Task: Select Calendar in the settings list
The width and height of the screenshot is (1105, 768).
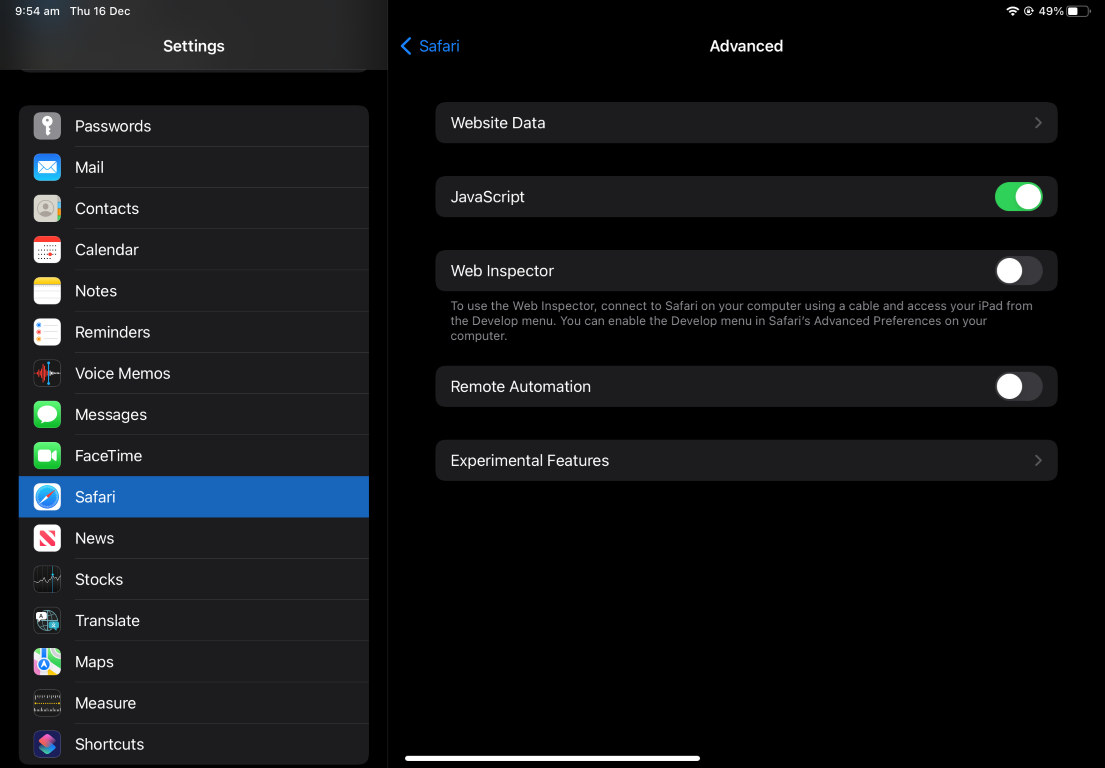Action: pyautogui.click(x=194, y=249)
